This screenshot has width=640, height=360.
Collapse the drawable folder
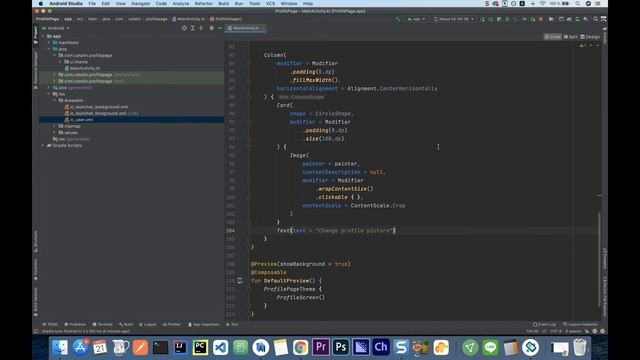(x=55, y=100)
